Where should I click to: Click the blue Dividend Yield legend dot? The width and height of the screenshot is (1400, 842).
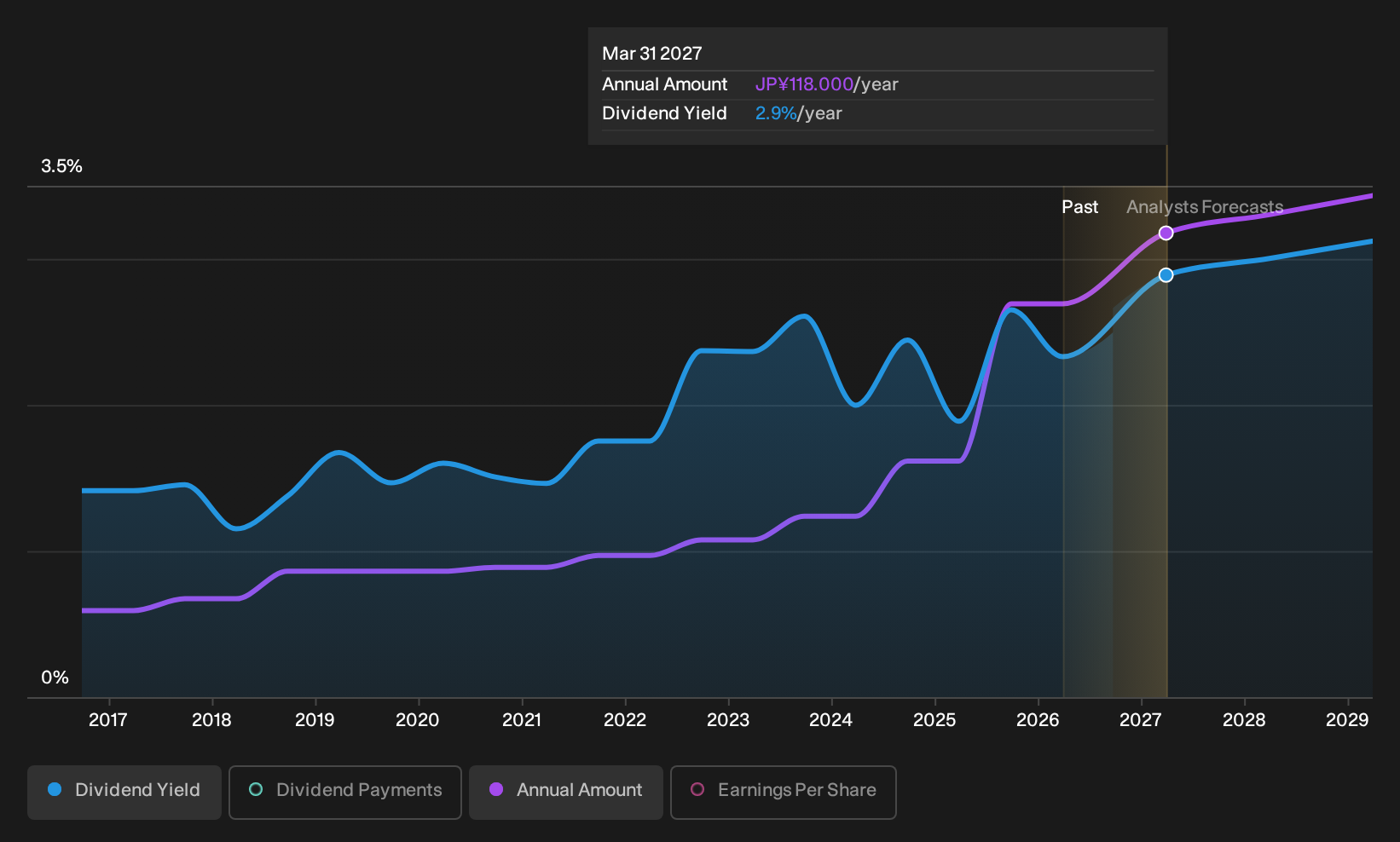[x=55, y=789]
